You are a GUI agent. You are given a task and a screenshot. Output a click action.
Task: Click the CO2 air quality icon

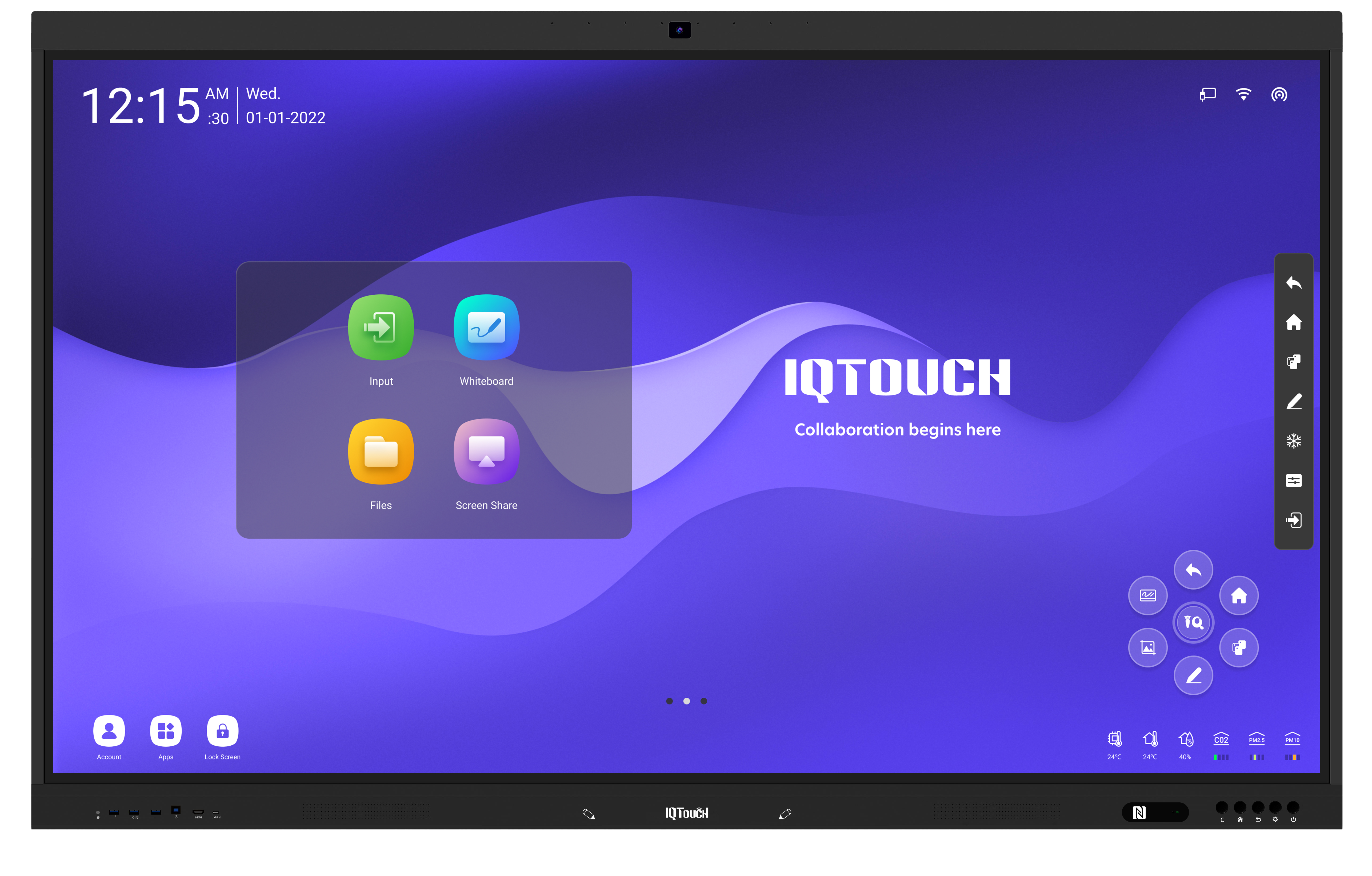[x=1221, y=739]
